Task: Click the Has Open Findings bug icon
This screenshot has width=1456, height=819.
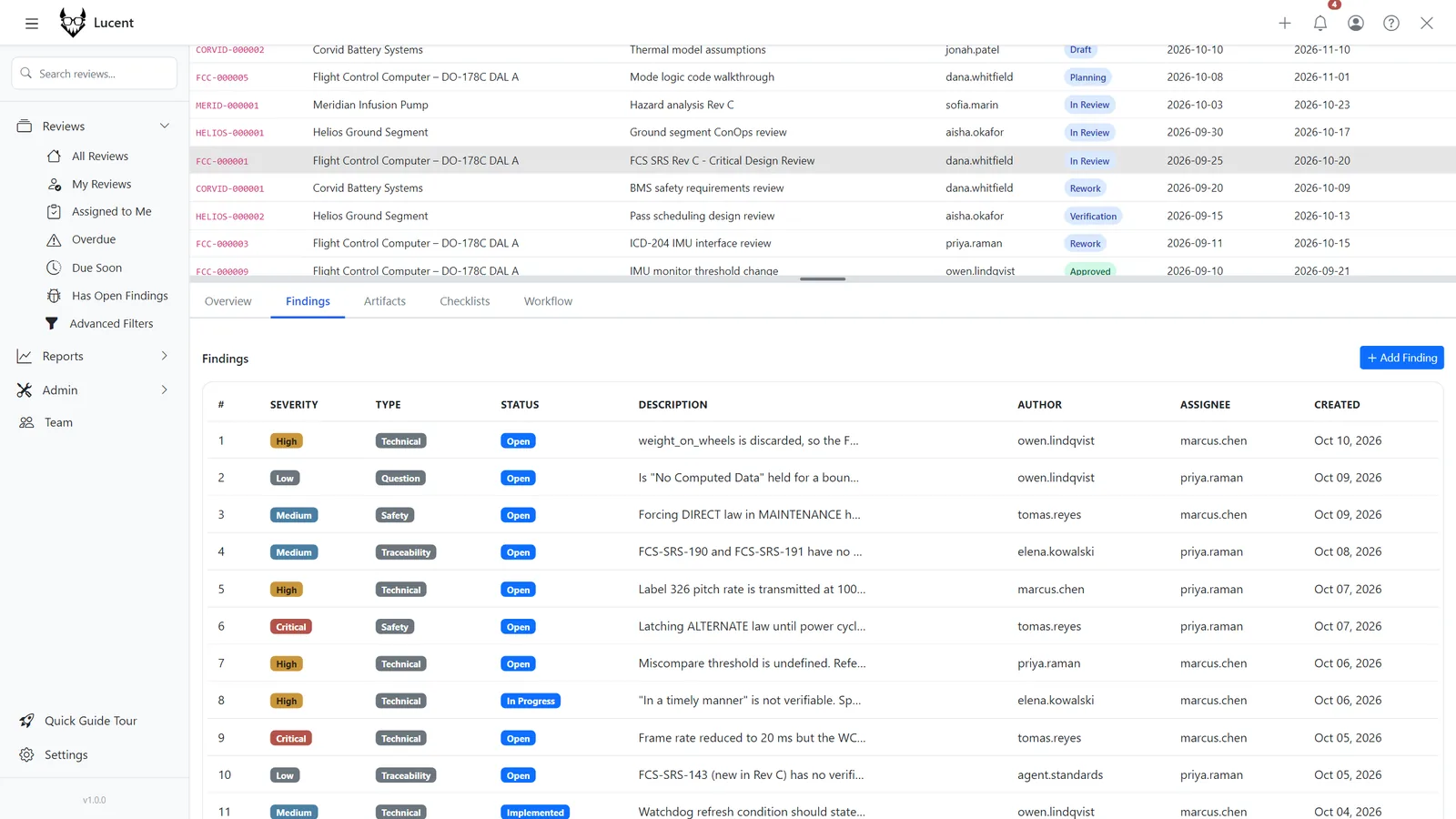Action: [55, 296]
